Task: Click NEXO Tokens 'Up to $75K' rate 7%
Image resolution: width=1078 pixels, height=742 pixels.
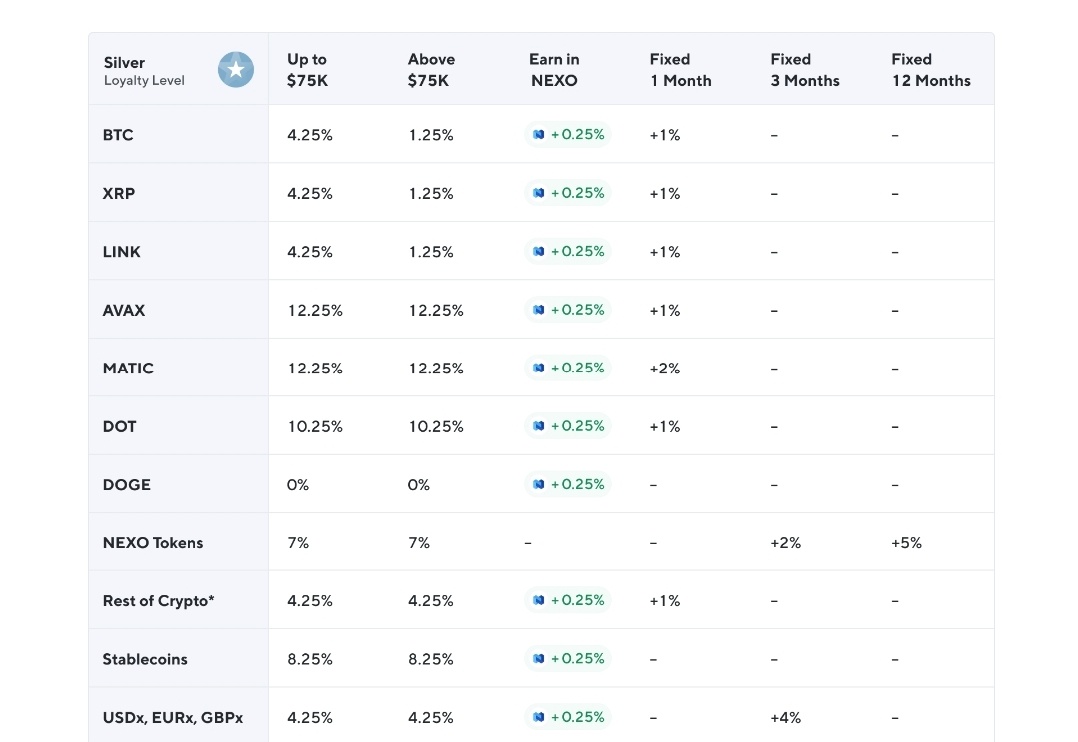Action: tap(298, 543)
